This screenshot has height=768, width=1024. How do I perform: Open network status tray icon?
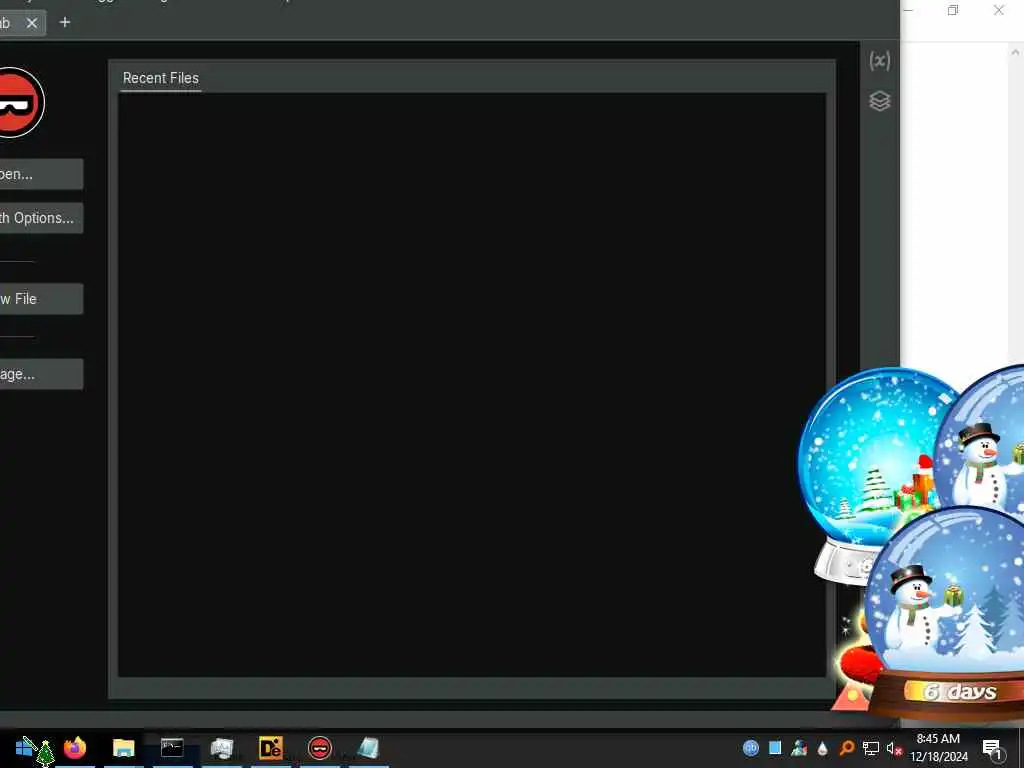[x=871, y=748]
